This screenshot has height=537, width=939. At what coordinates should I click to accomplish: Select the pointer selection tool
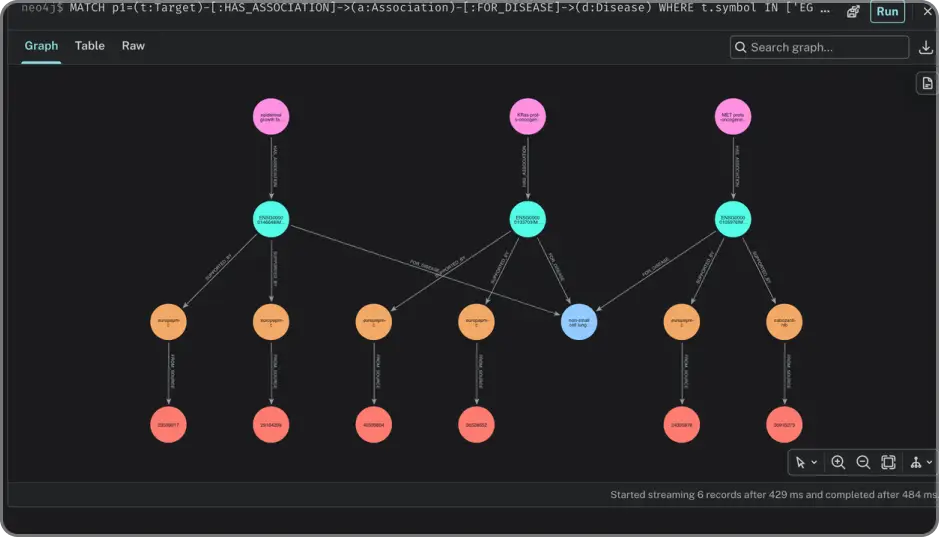point(800,462)
